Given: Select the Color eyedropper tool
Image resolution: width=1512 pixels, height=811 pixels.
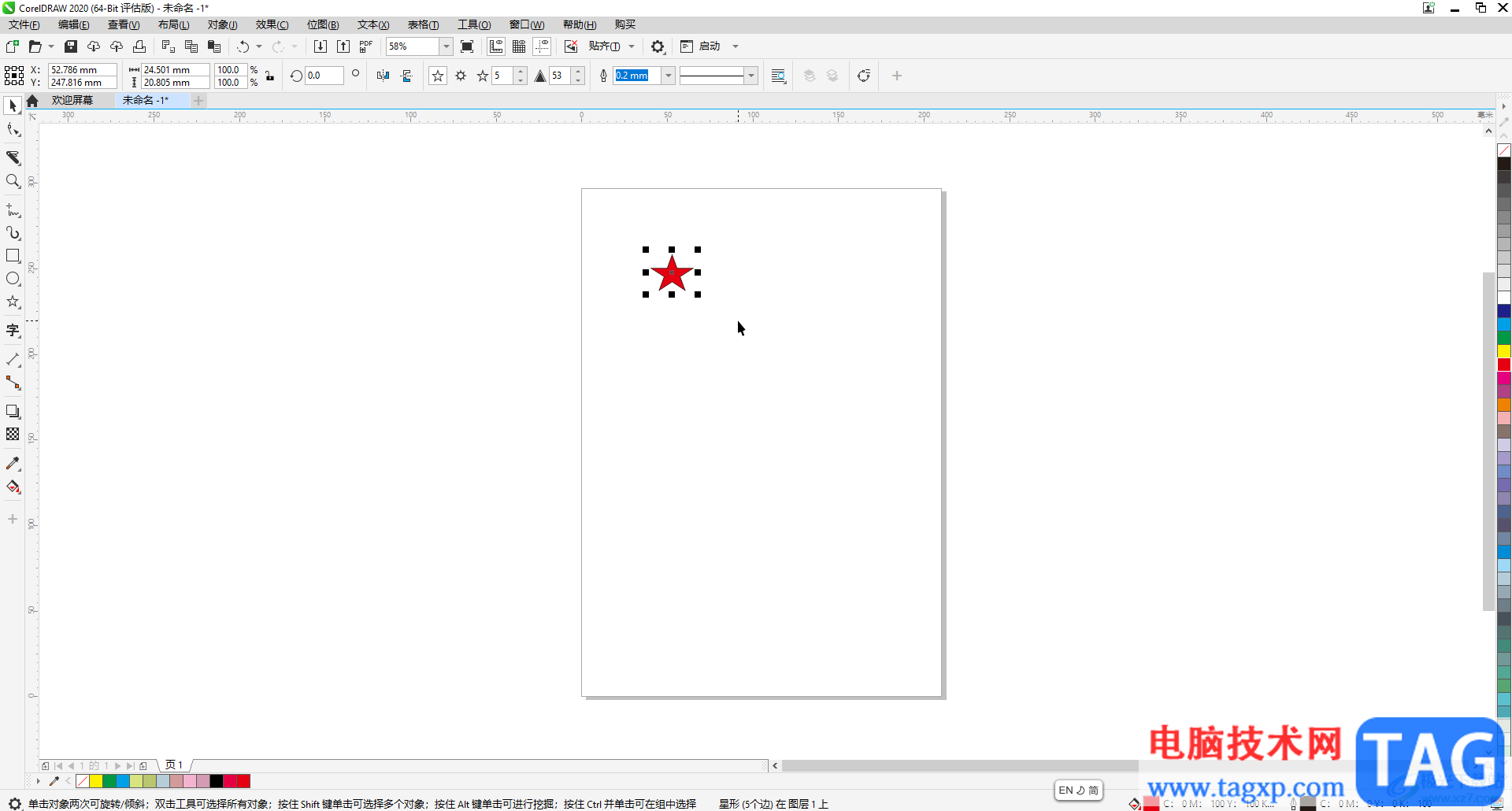Looking at the screenshot, I should (x=13, y=464).
